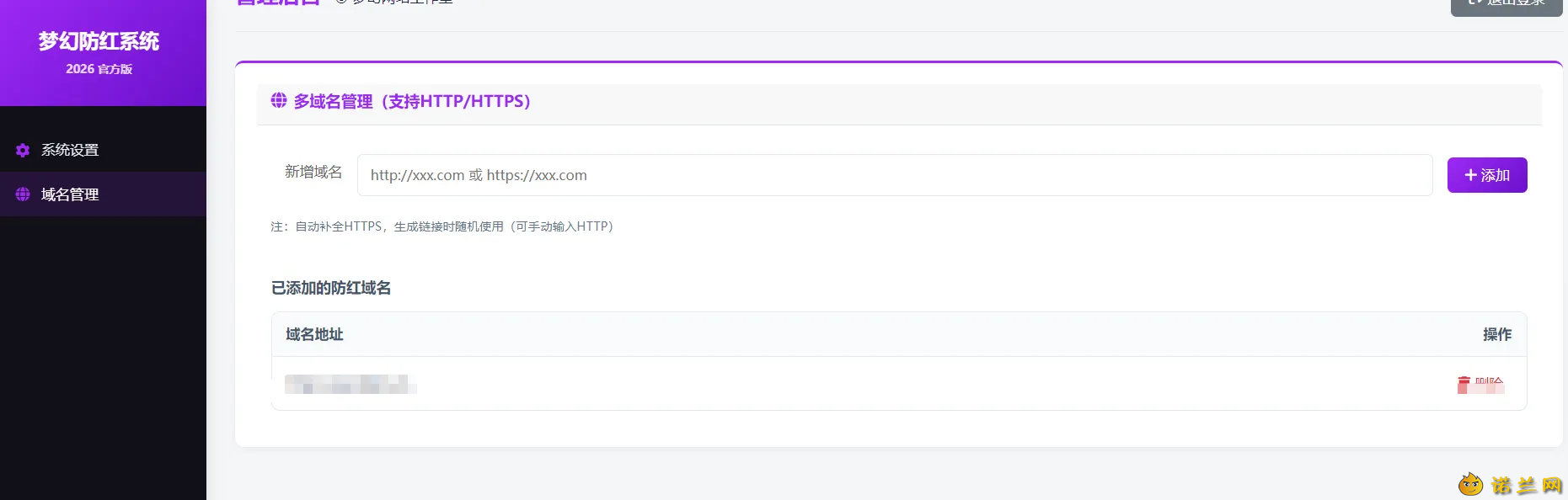Click the 操作 column header
The height and width of the screenshot is (500, 1568).
tap(1497, 334)
